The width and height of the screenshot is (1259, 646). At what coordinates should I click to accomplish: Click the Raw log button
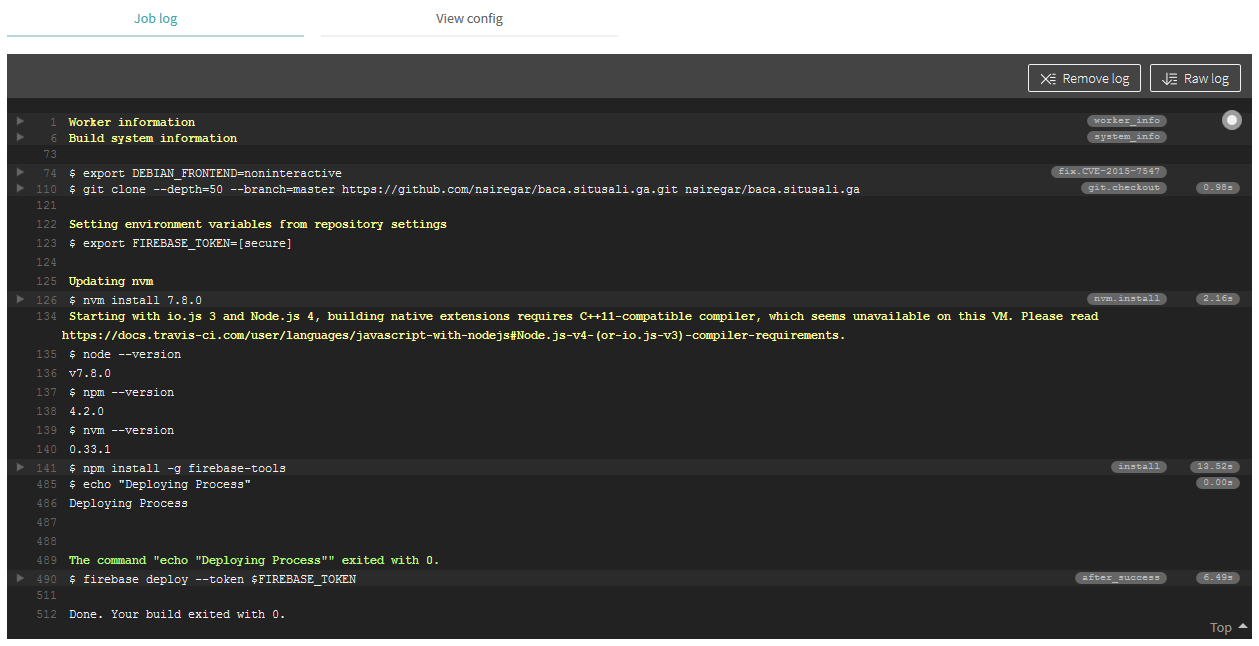1195,78
